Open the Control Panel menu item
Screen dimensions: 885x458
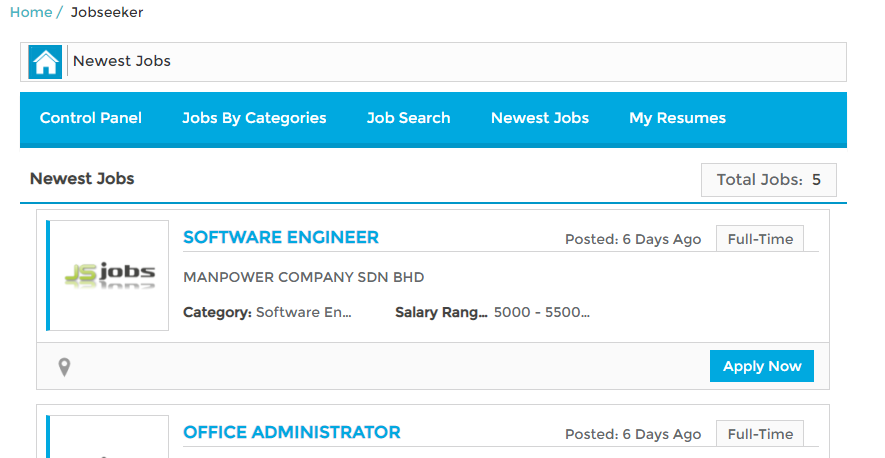point(91,118)
